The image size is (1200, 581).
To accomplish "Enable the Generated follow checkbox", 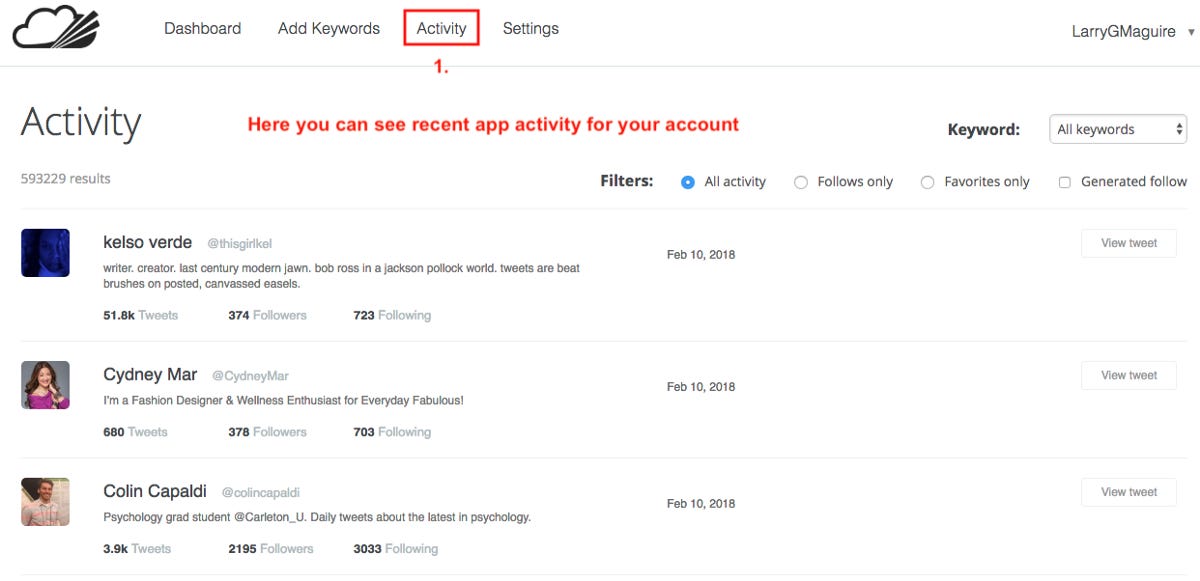I will pyautogui.click(x=1065, y=182).
